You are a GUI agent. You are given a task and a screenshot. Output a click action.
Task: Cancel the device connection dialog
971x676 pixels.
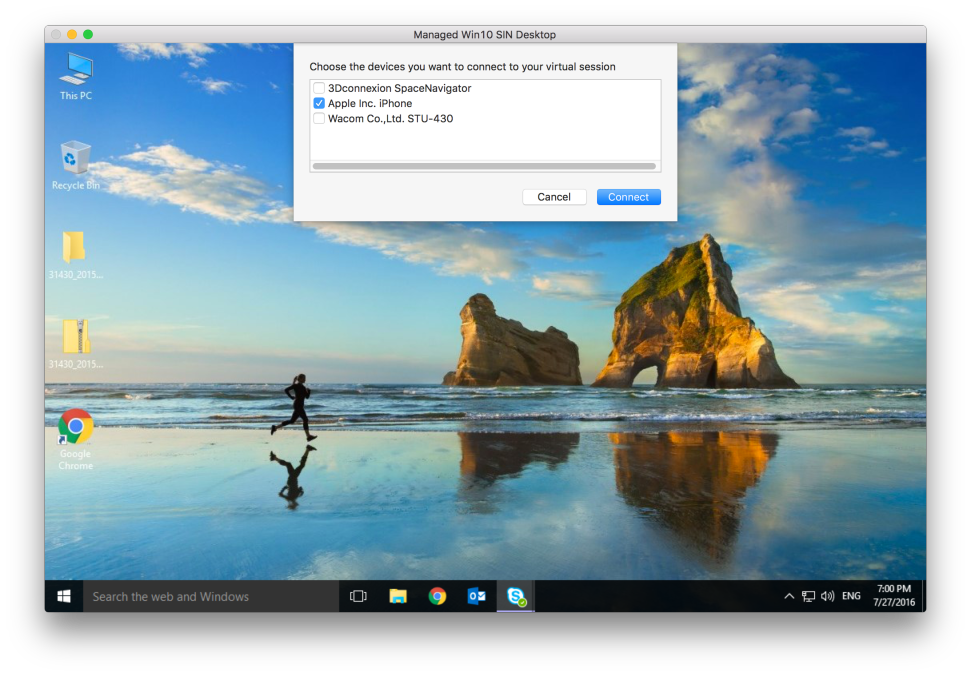[x=554, y=196]
